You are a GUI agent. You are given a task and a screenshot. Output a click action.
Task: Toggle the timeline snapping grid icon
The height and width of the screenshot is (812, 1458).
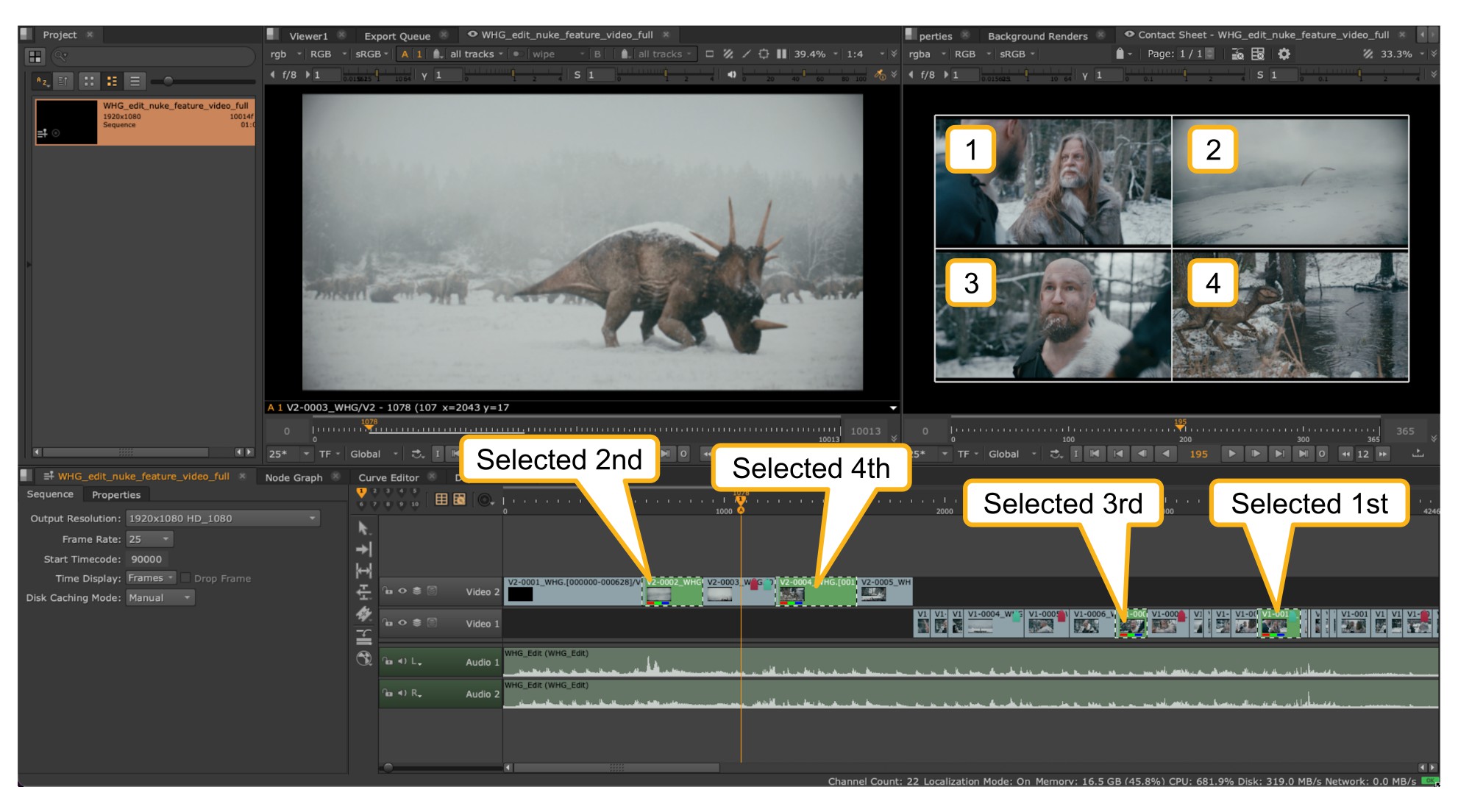(441, 499)
